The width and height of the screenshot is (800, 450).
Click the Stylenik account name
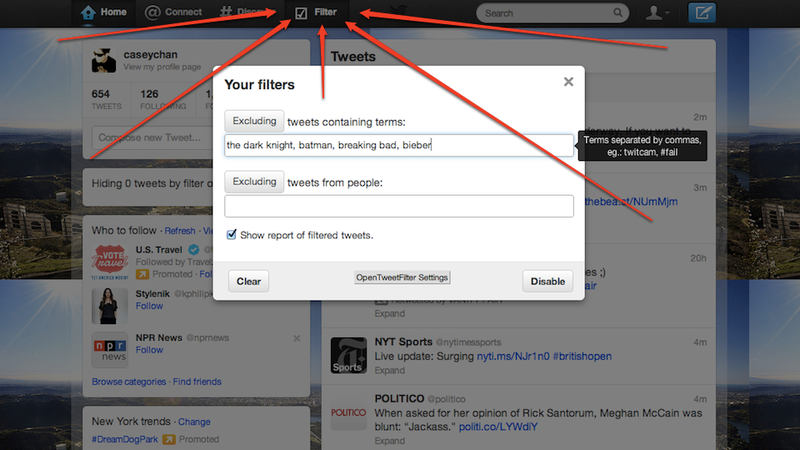pyautogui.click(x=153, y=294)
